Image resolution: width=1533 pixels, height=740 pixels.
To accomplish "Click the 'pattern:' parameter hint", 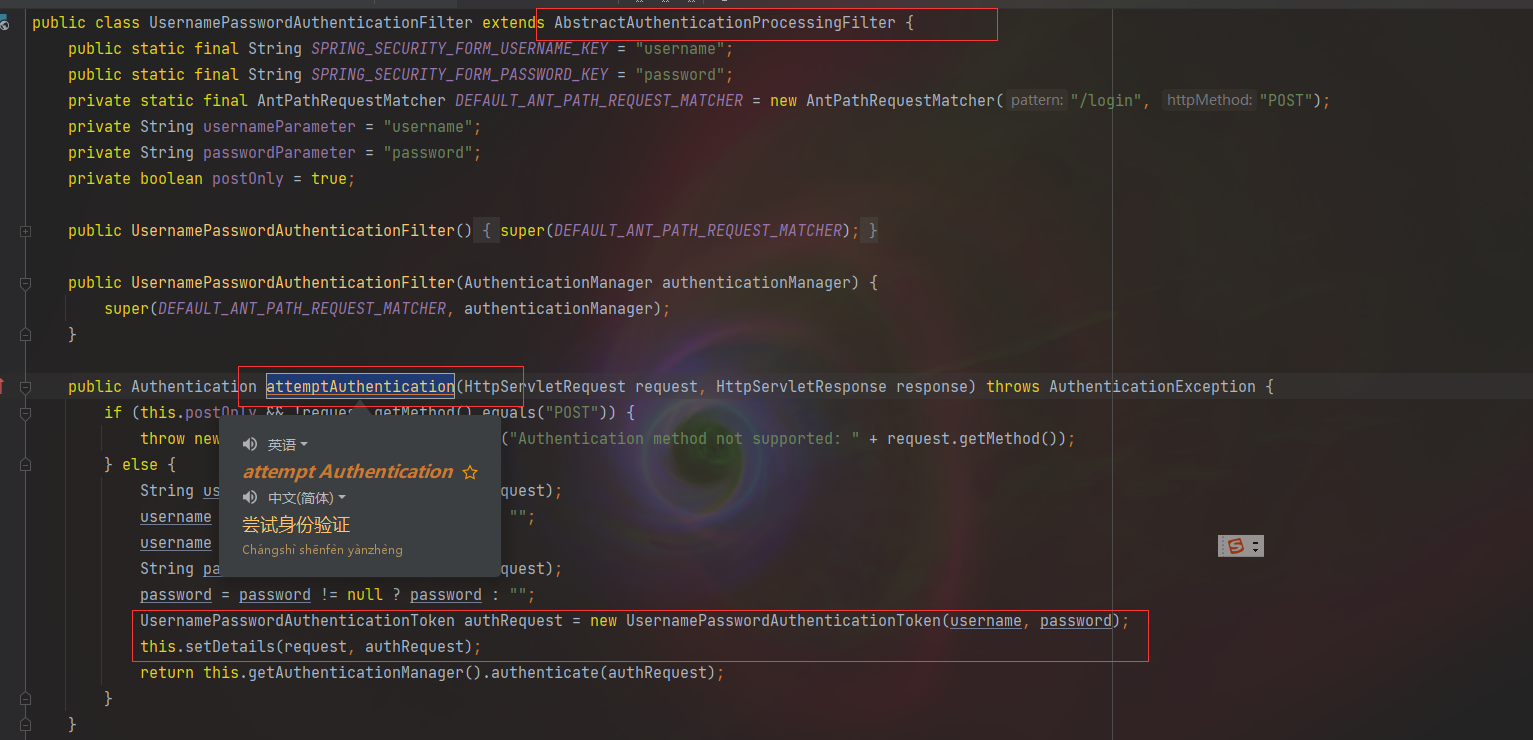I will pos(1037,101).
